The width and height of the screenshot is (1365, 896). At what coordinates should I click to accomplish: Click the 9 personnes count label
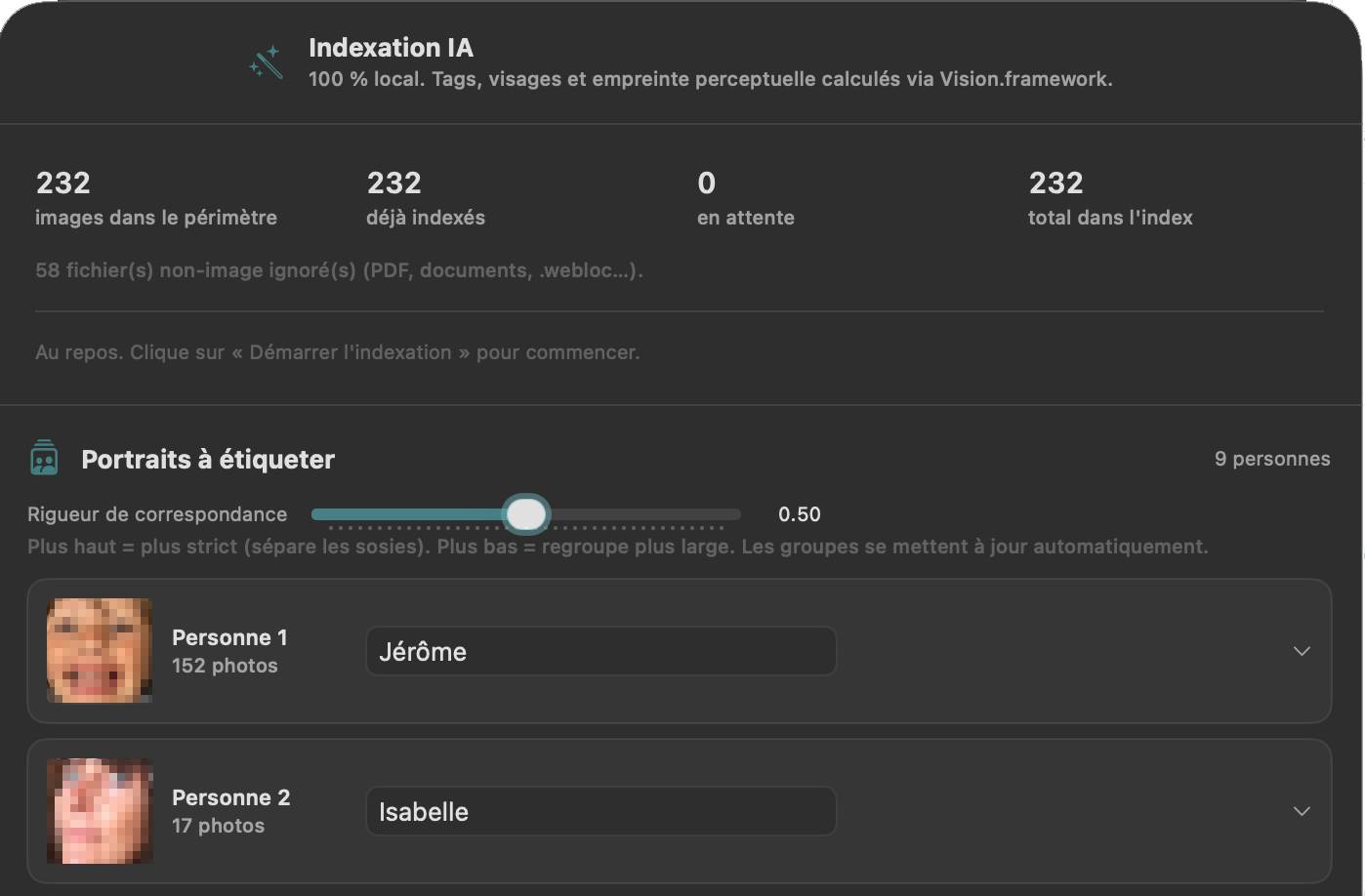[x=1272, y=459]
